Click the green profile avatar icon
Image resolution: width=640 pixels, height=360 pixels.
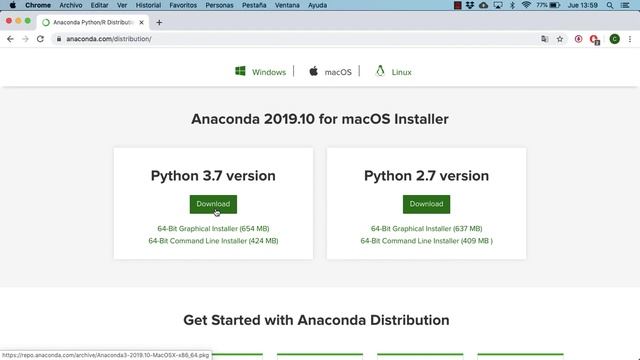(614, 39)
